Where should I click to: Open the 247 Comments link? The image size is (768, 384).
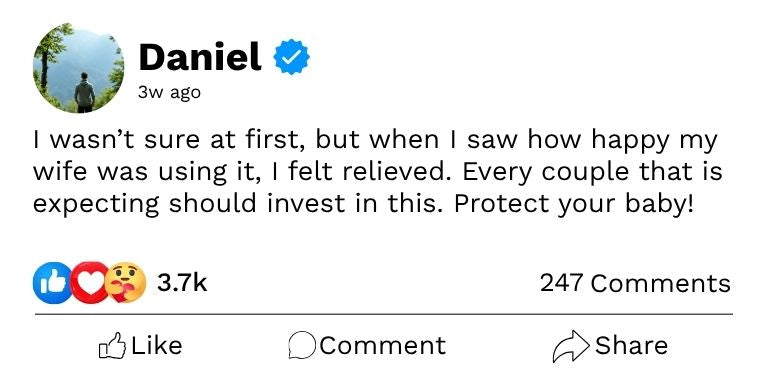tap(635, 283)
